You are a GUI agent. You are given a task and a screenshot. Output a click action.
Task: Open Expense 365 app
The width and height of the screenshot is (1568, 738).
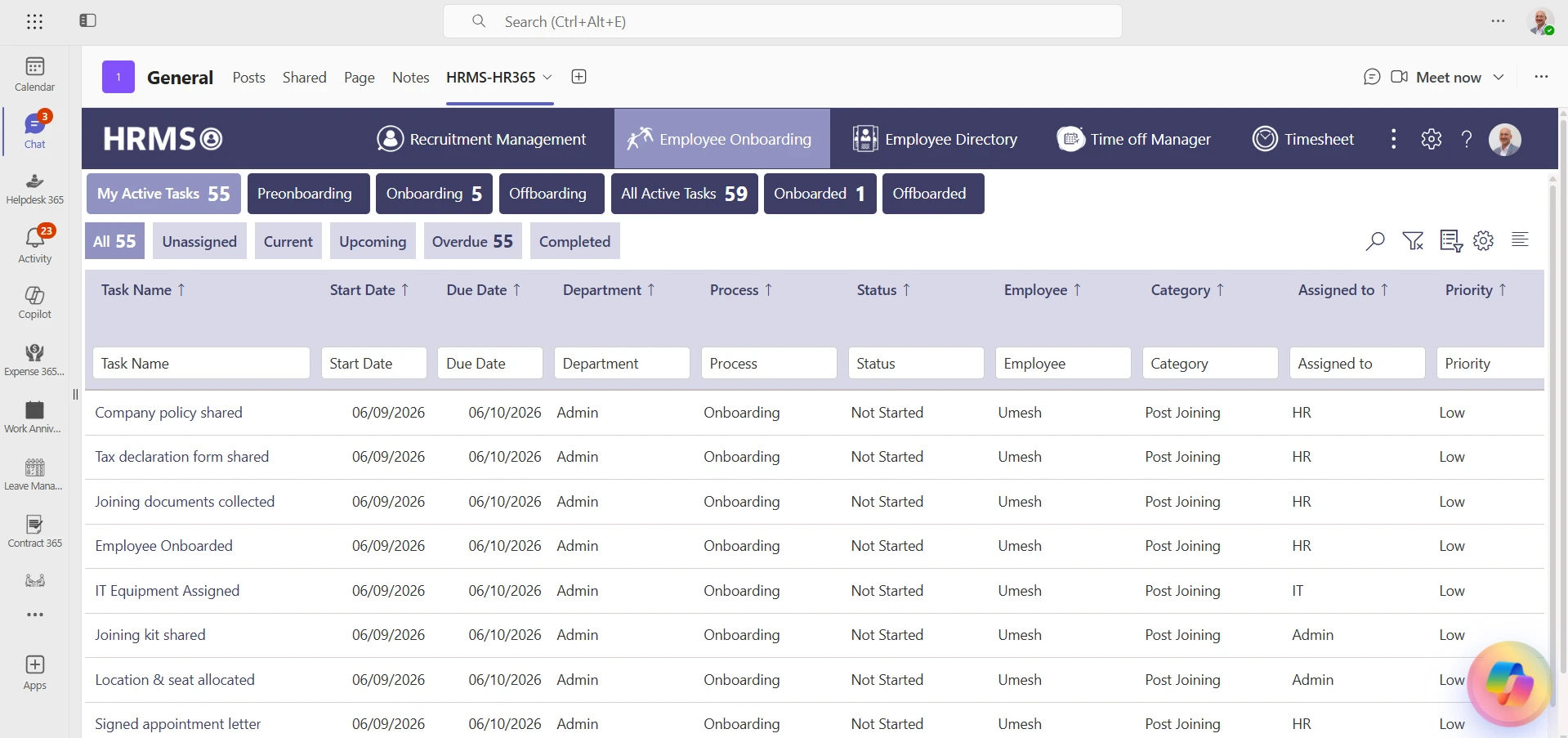34,360
